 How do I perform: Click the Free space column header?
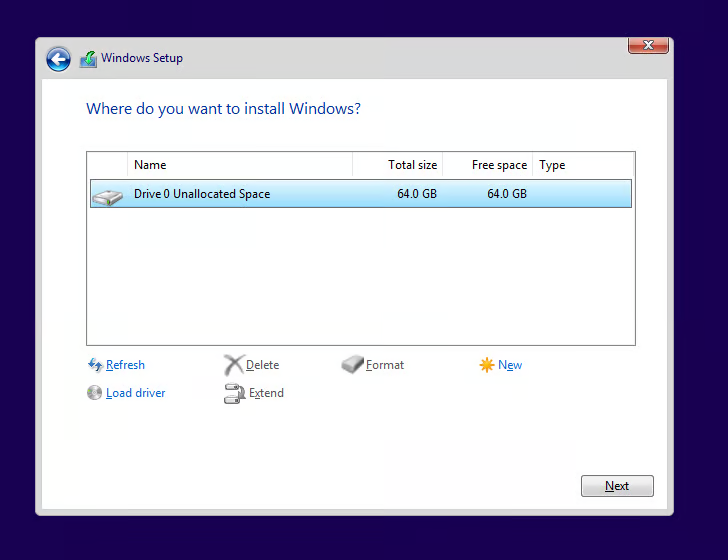coord(487,165)
